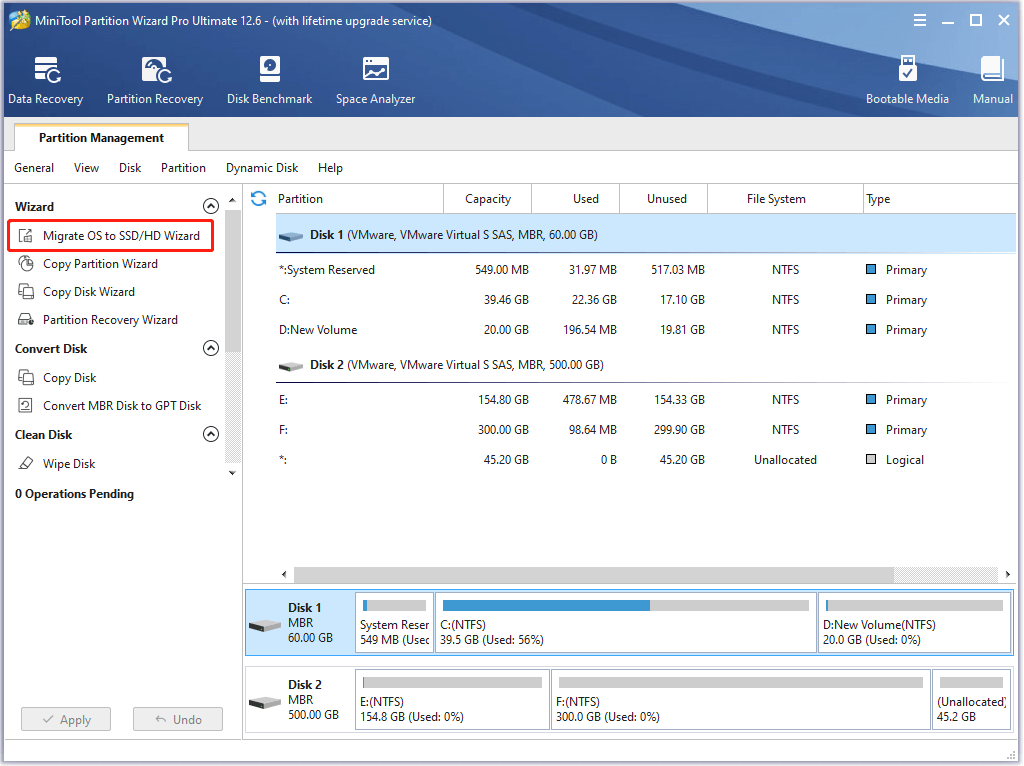Viewport: 1024px width, 766px height.
Task: Open the Dynamic Disk menu
Action: 262,168
